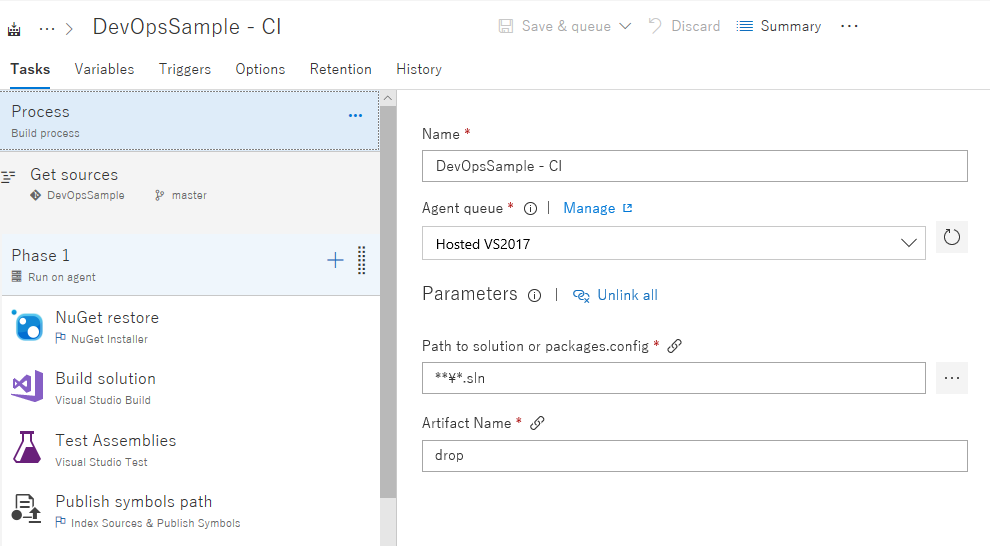Click link icon next to Artifact Name
This screenshot has width=990, height=546.
click(537, 423)
